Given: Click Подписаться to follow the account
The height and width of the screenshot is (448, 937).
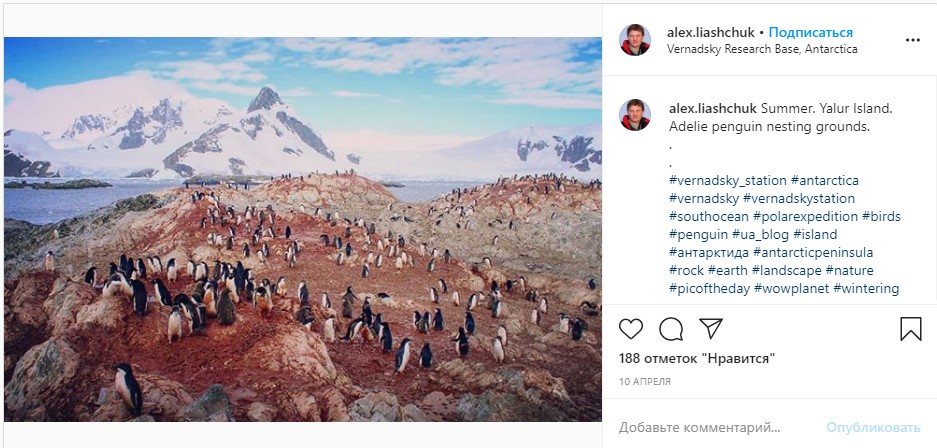Looking at the screenshot, I should (x=810, y=32).
